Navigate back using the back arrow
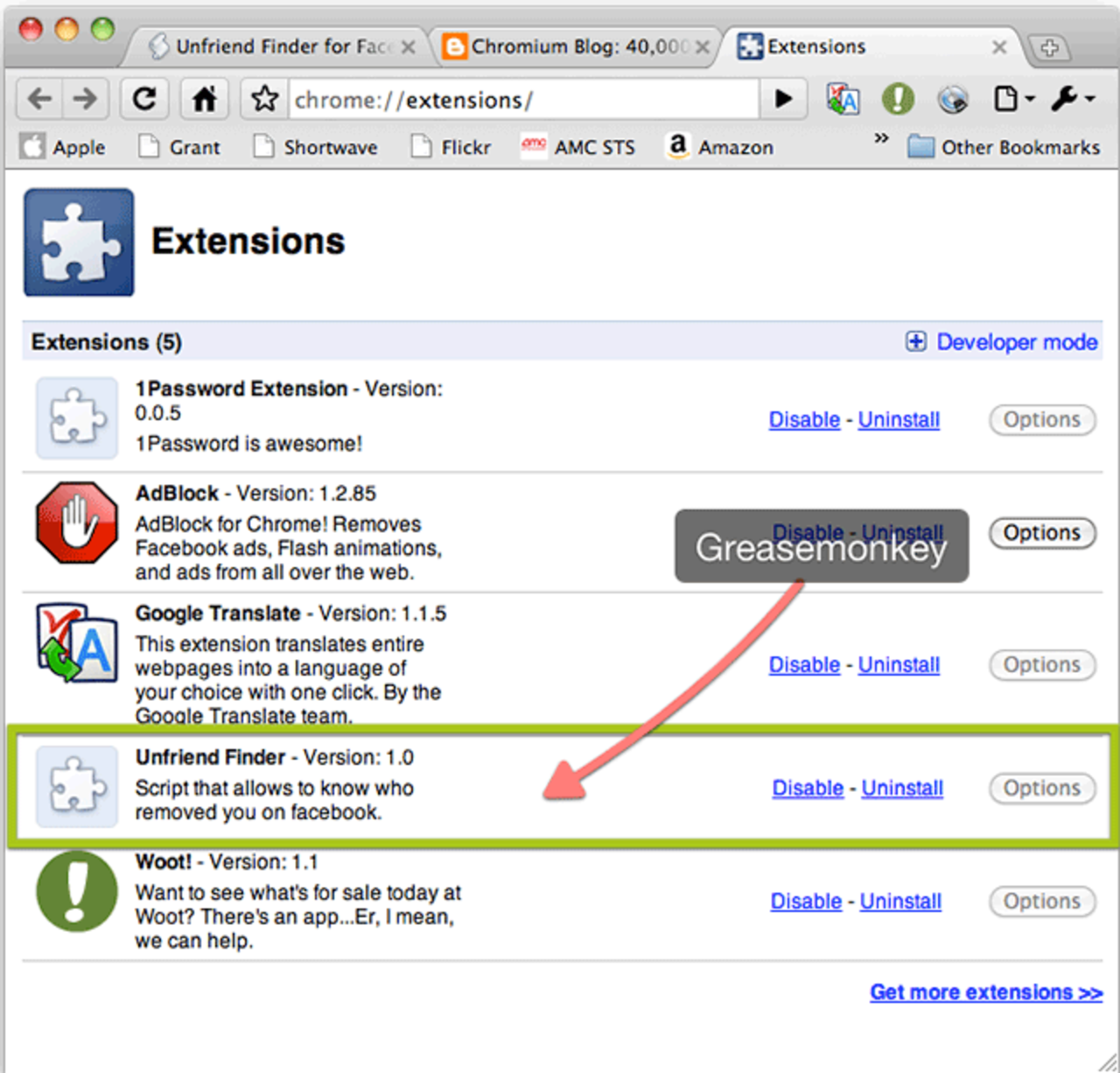Image resolution: width=1120 pixels, height=1073 pixels. coord(38,99)
